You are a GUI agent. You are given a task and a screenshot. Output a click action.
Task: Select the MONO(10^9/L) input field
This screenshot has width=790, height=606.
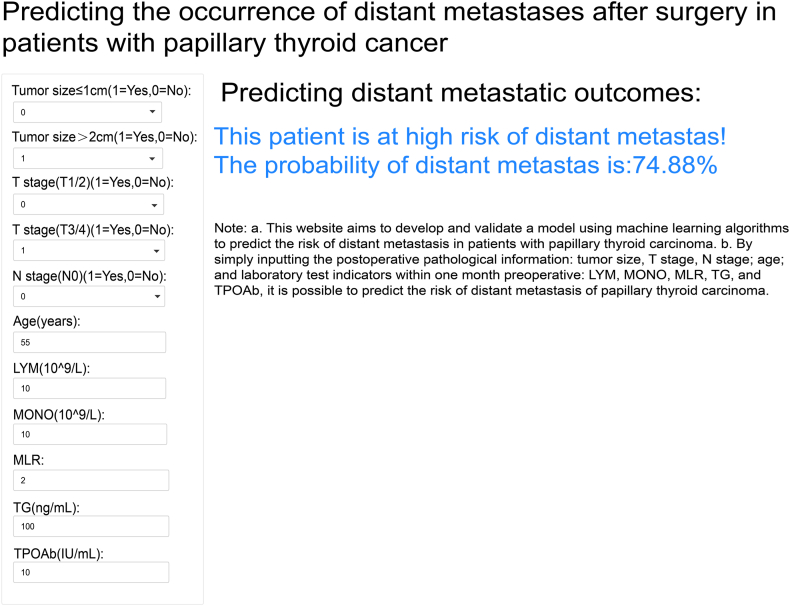(89, 435)
